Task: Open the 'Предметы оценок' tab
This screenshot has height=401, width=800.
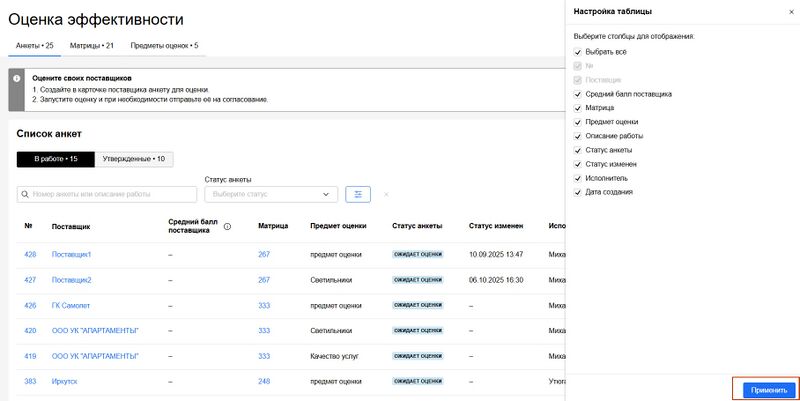Action: 167,46
